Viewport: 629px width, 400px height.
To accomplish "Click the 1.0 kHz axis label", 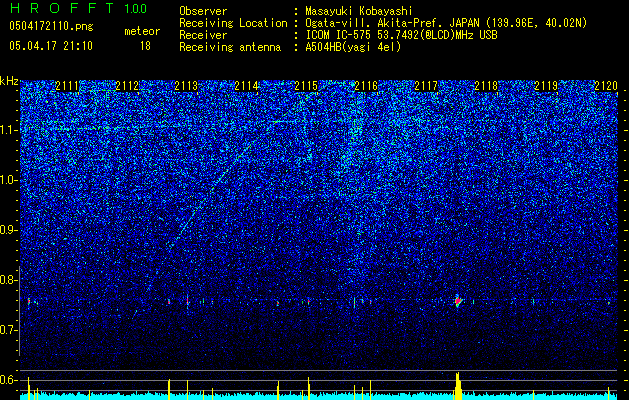I will [x=8, y=180].
